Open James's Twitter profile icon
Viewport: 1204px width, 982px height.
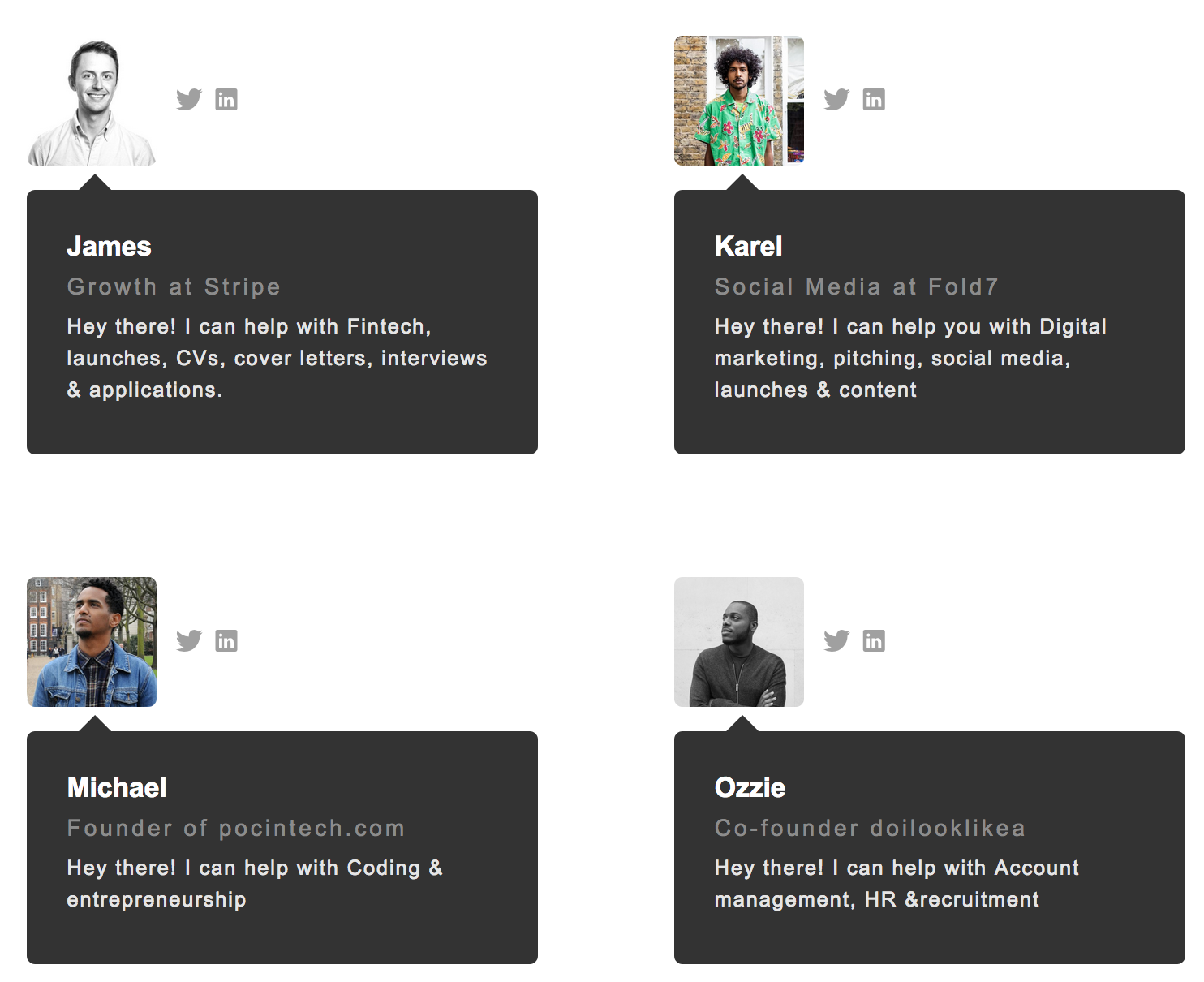[188, 99]
